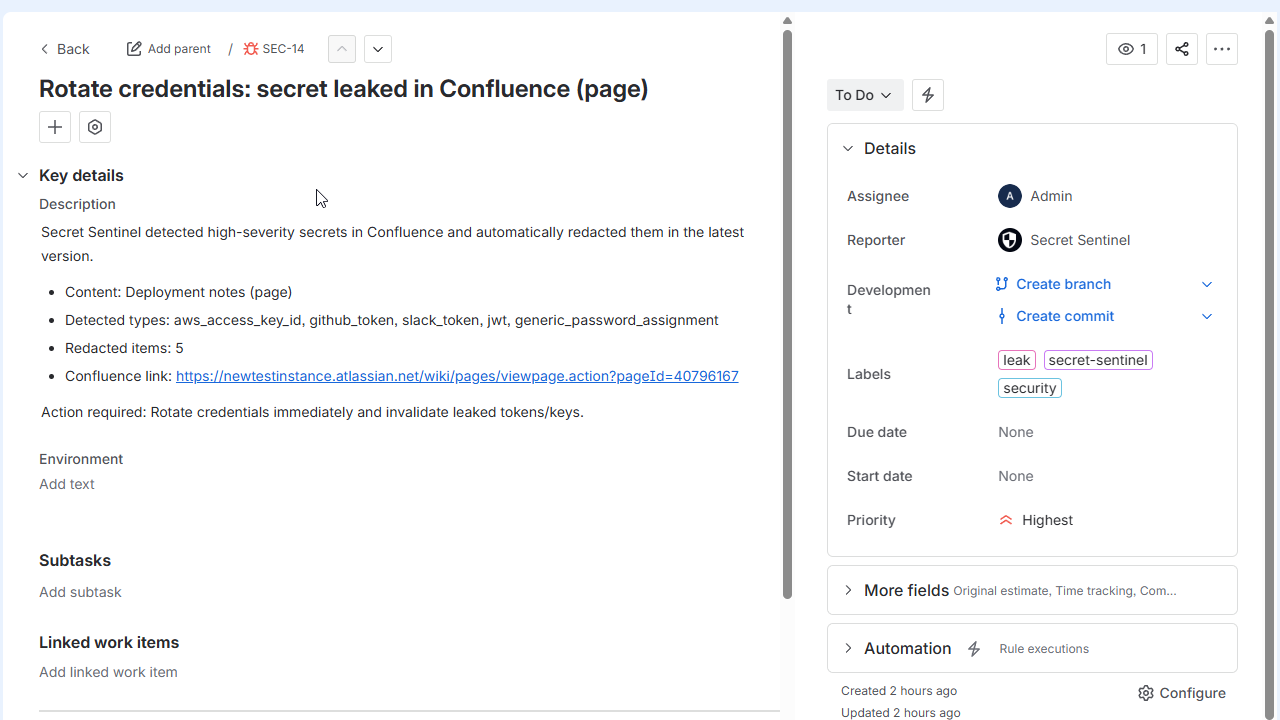Expand the Create commit dropdown chevron
This screenshot has width=1280, height=720.
click(x=1207, y=316)
